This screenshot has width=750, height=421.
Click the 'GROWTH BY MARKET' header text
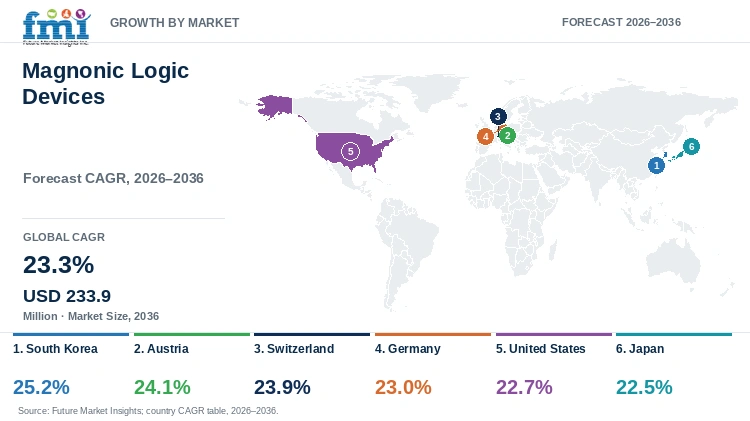tap(175, 22)
